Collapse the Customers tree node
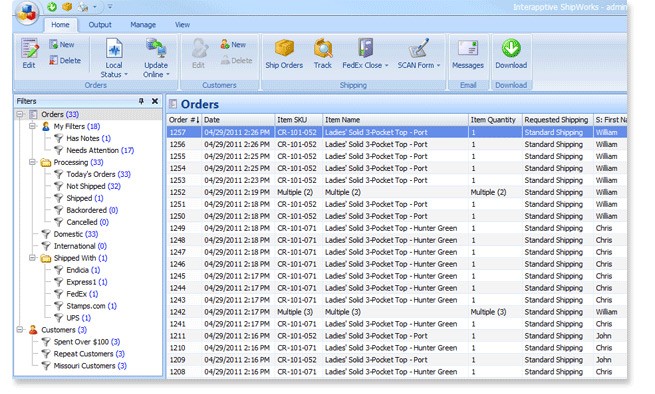This screenshot has width=655, height=394. coord(20,330)
